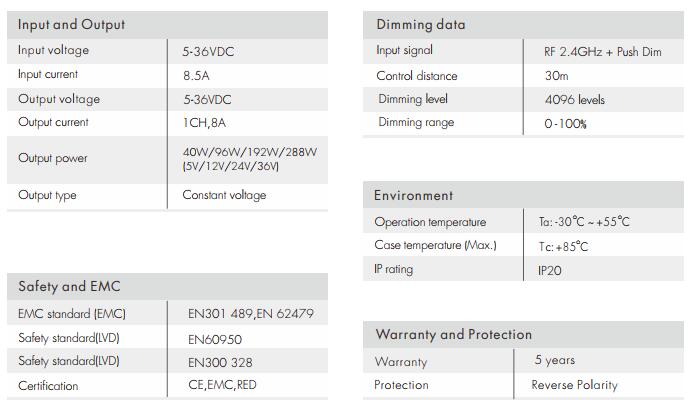Click the Warranty and Protection header
This screenshot has width=690, height=409.
453,335
